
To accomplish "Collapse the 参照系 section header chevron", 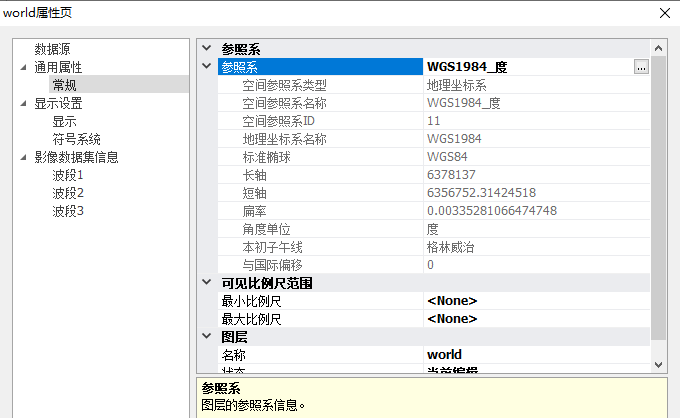I will pos(206,48).
